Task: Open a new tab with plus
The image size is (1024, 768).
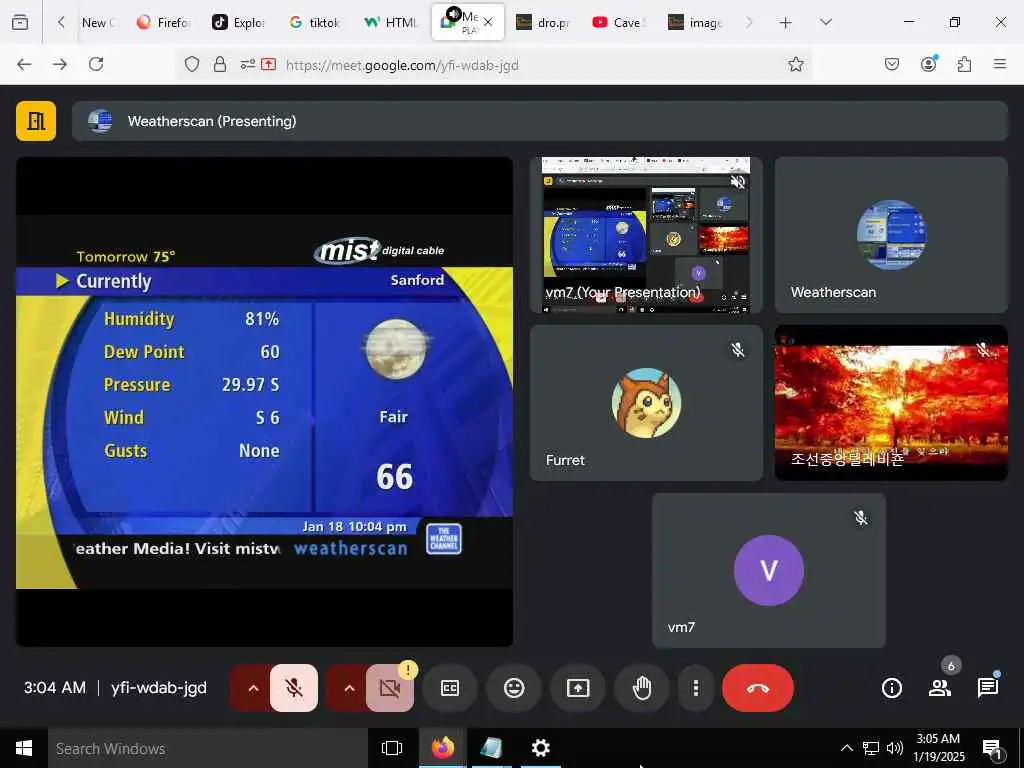Action: [786, 23]
